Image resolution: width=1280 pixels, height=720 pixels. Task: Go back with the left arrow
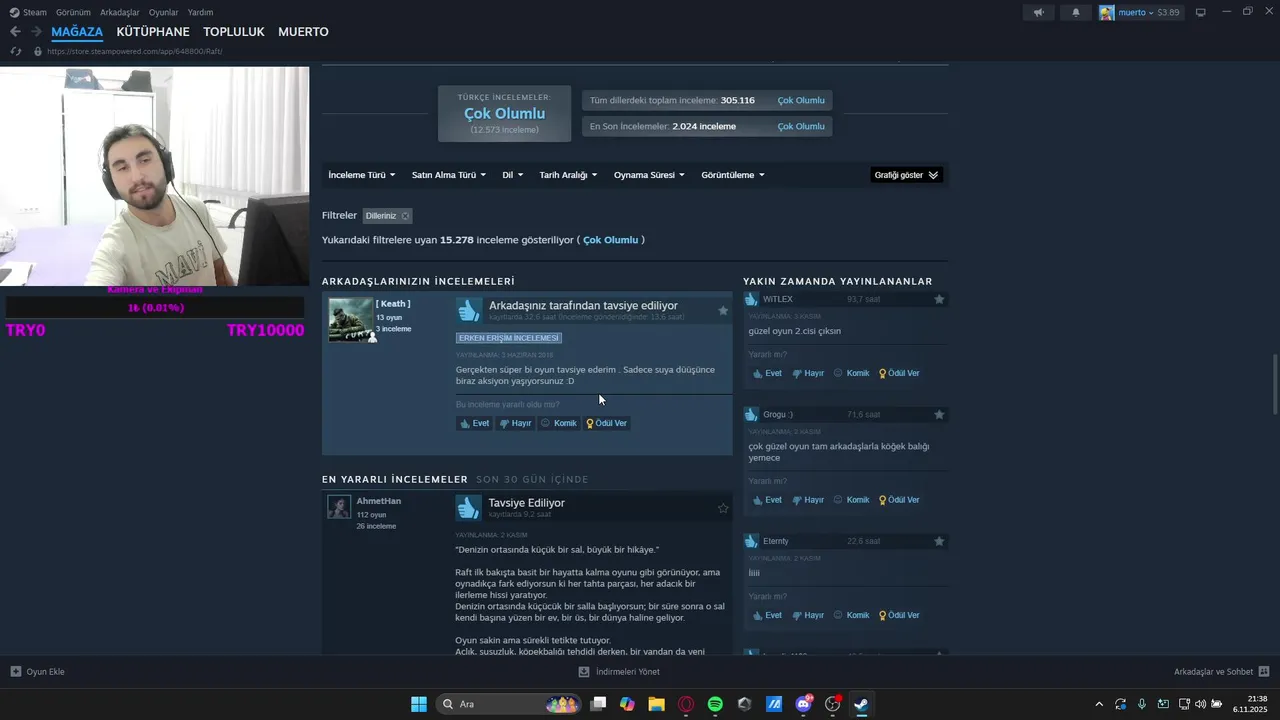coord(15,32)
